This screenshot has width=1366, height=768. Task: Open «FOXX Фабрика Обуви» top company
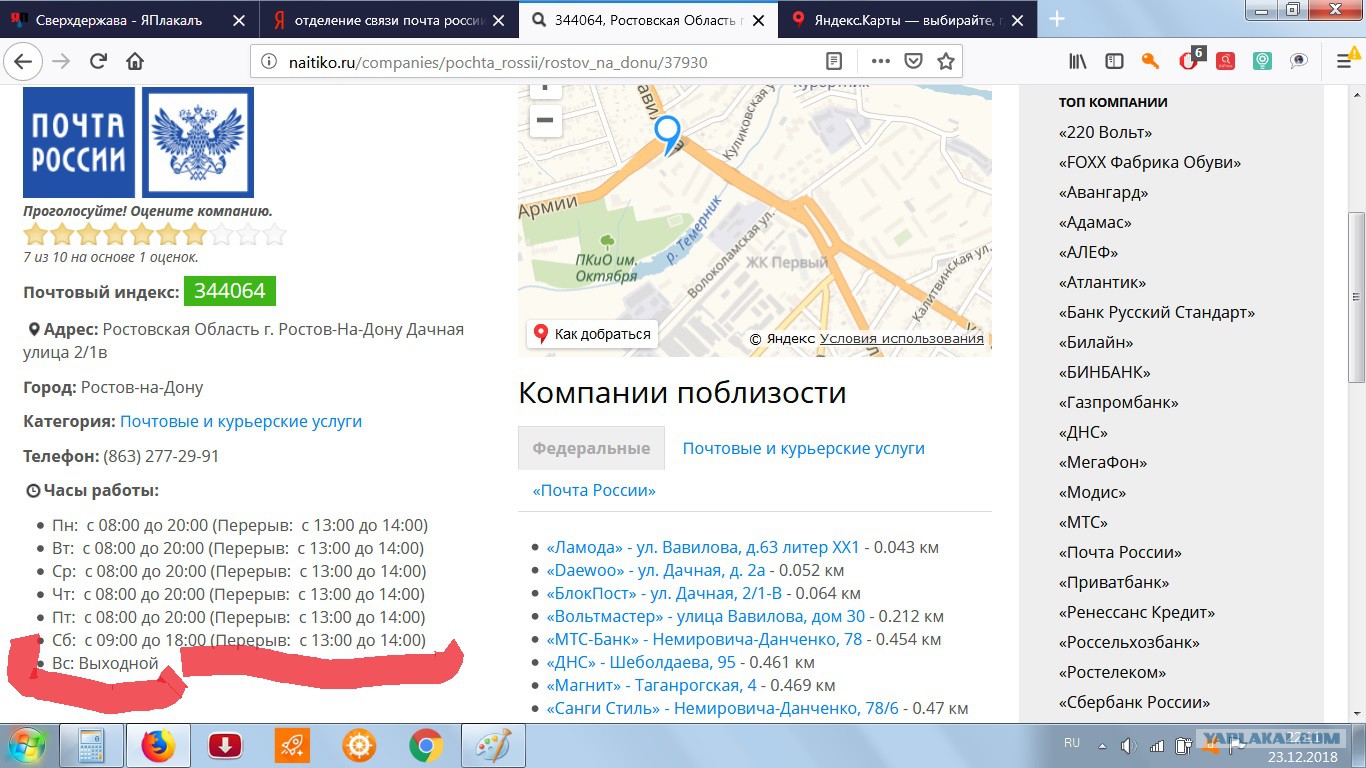tap(1149, 162)
